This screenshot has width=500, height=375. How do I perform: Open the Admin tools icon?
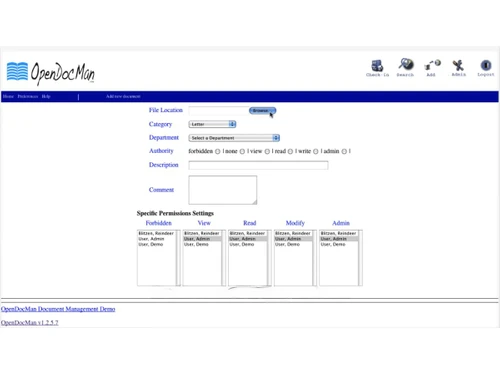[458, 68]
